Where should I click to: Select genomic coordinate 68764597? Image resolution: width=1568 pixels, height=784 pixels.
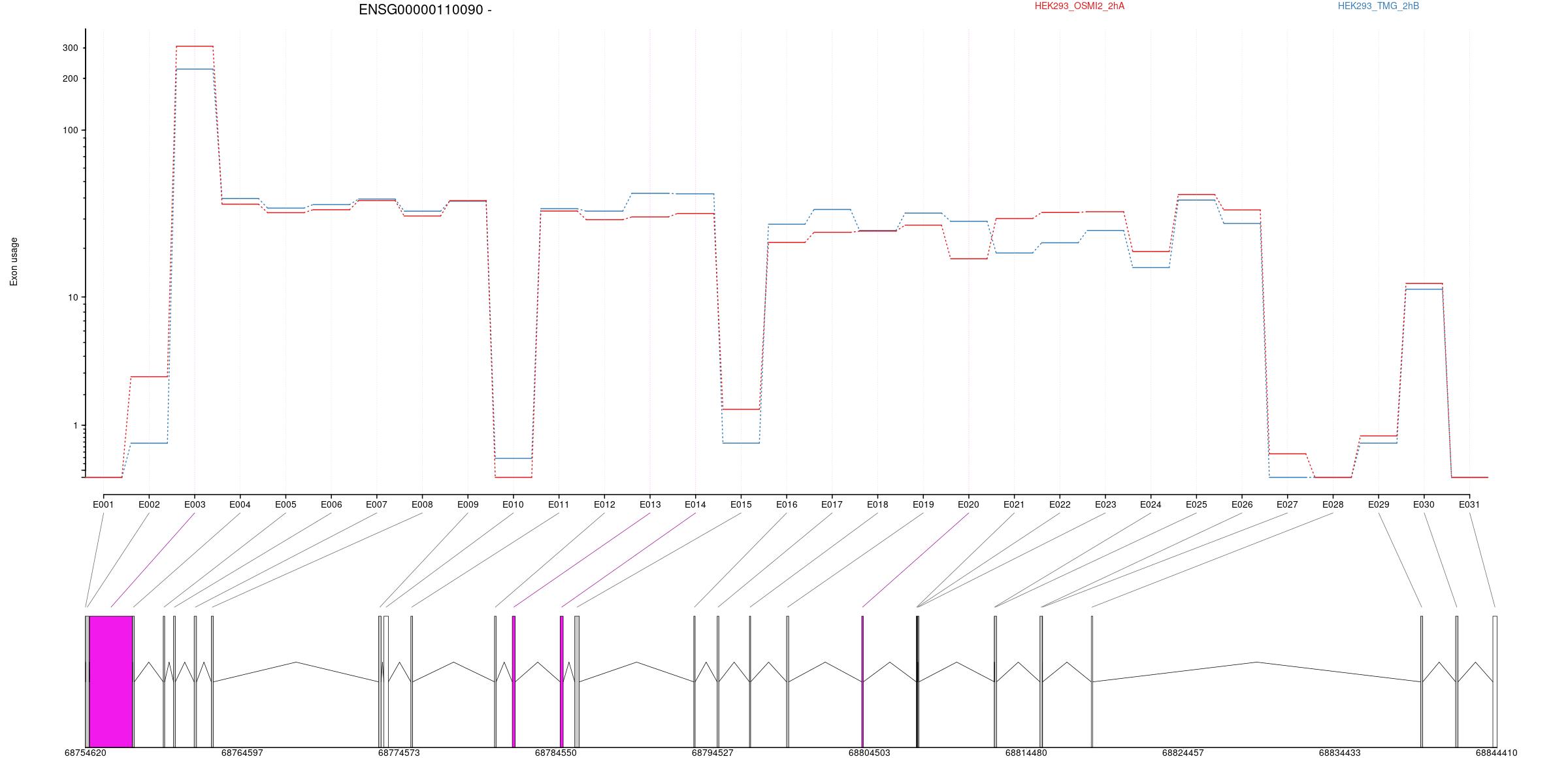242,753
